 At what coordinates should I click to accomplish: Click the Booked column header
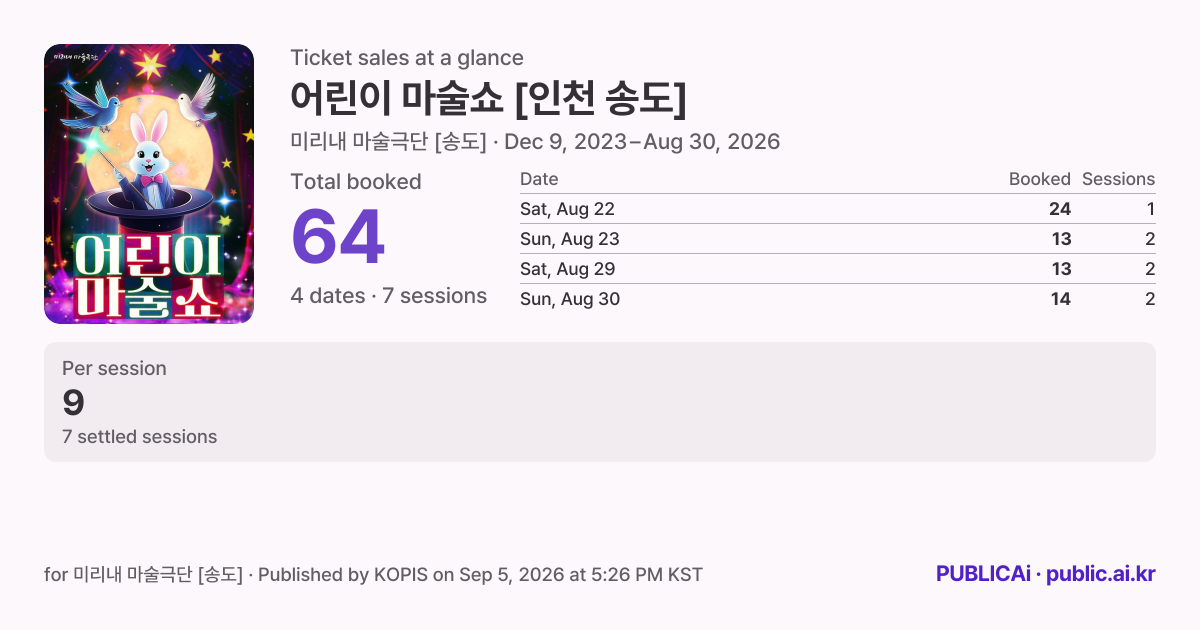pos(1040,179)
